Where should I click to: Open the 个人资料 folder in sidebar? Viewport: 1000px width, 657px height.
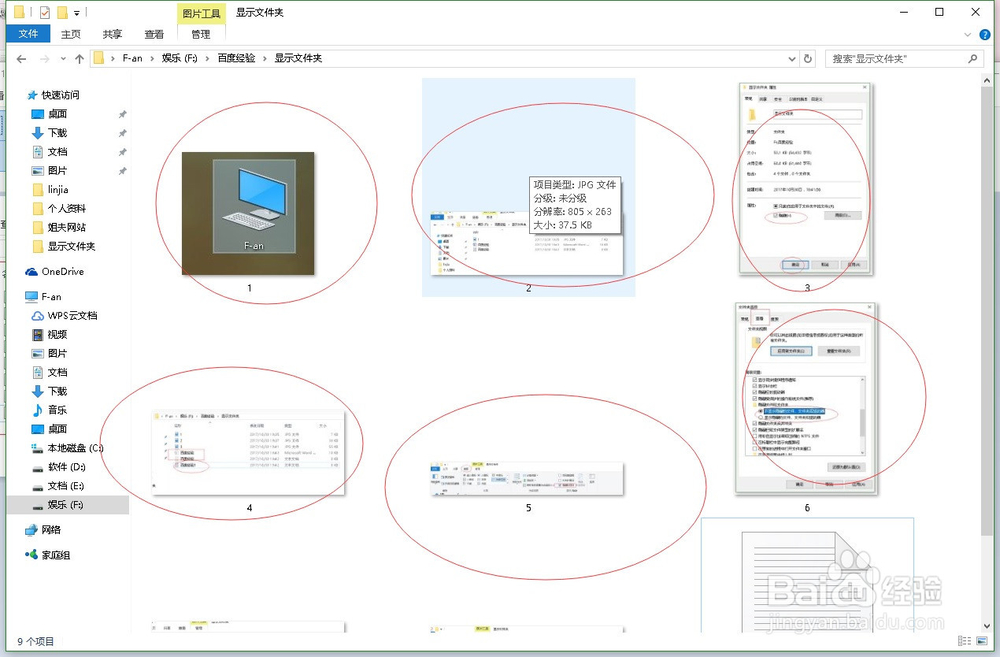66,209
